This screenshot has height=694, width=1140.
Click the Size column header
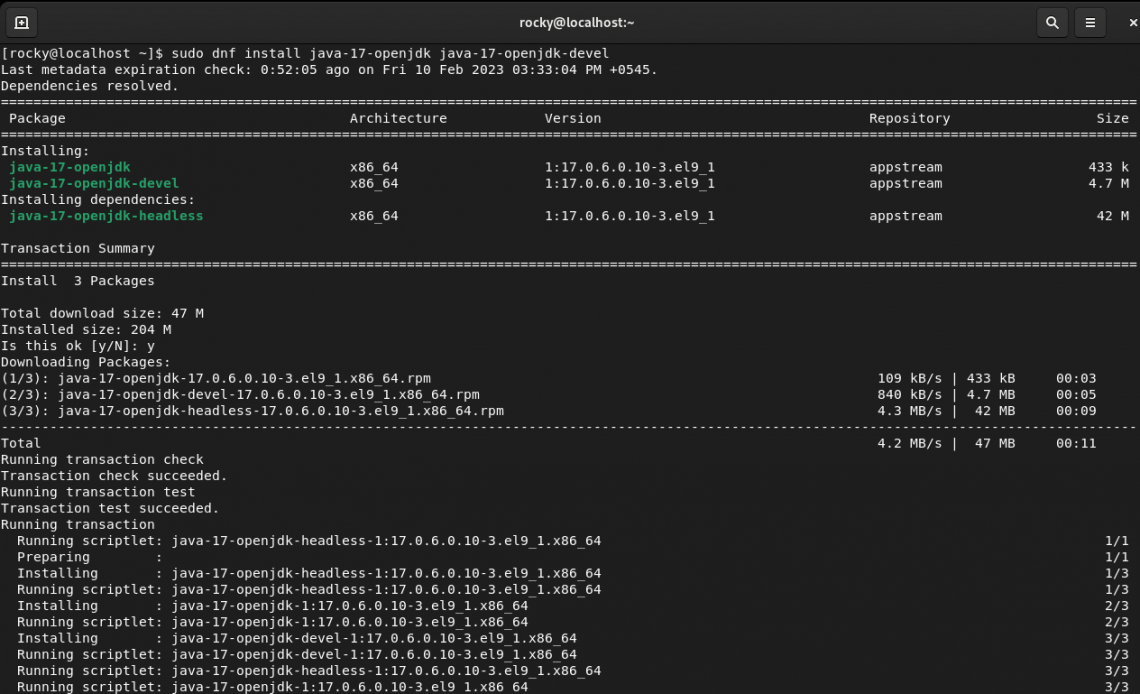(1112, 118)
